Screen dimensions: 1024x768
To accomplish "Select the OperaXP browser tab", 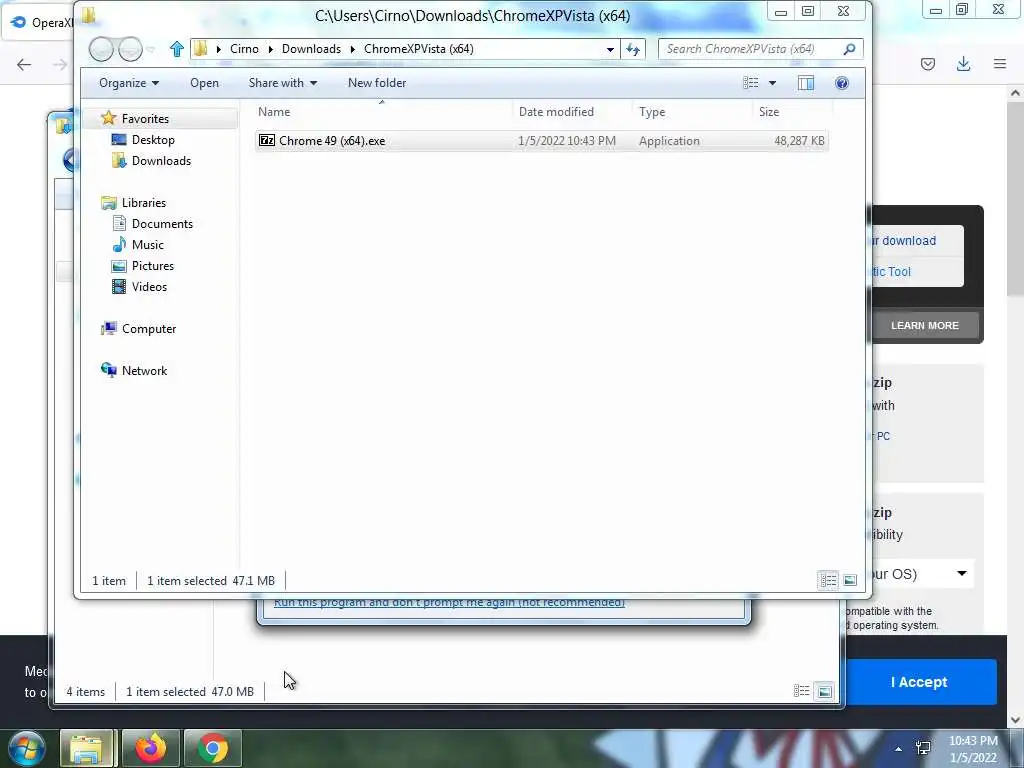I will pos(39,23).
